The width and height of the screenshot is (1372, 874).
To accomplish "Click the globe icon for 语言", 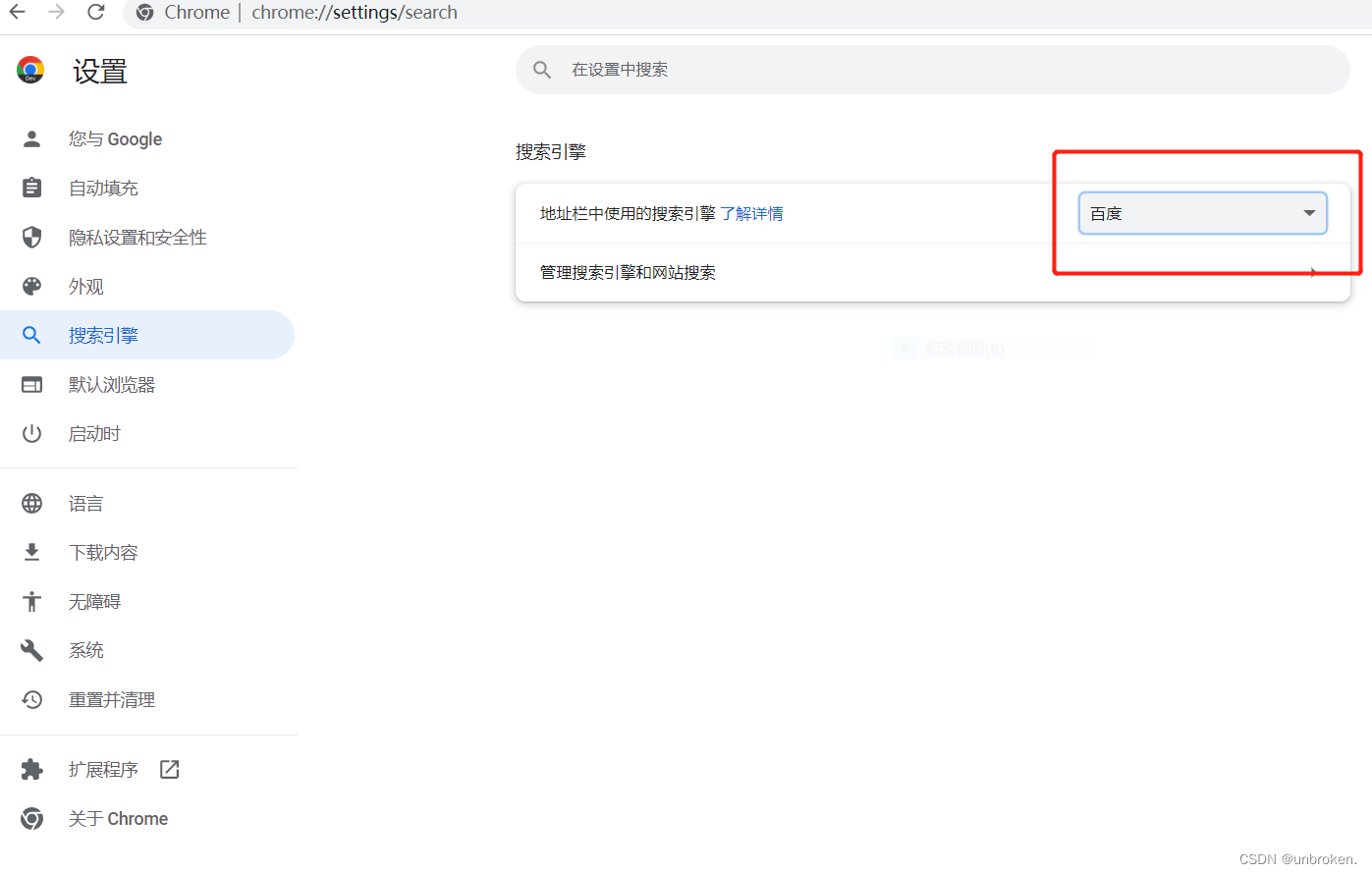I will tap(31, 503).
